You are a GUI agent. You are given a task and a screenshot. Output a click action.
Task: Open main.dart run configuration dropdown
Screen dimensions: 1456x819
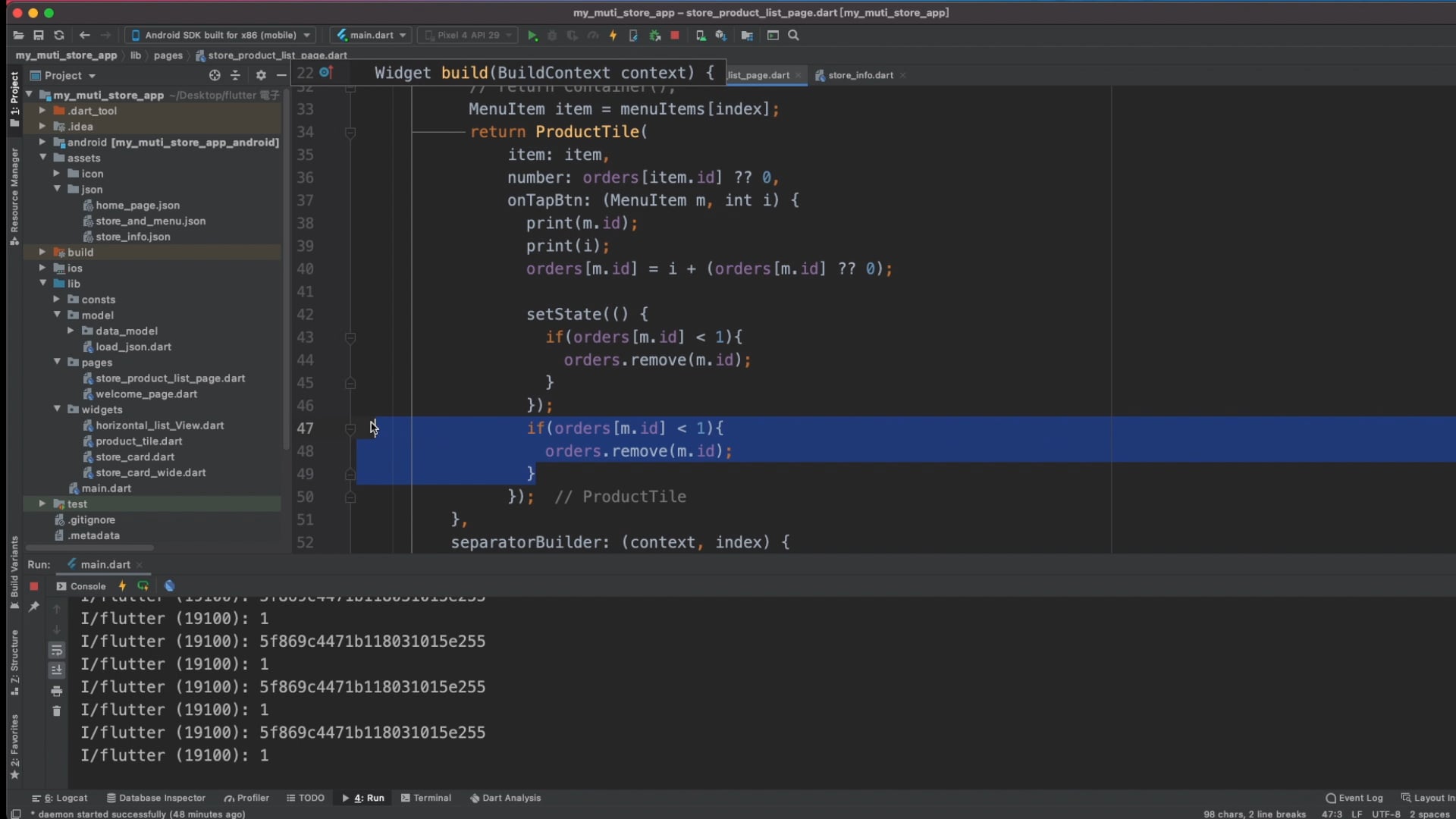(x=372, y=36)
